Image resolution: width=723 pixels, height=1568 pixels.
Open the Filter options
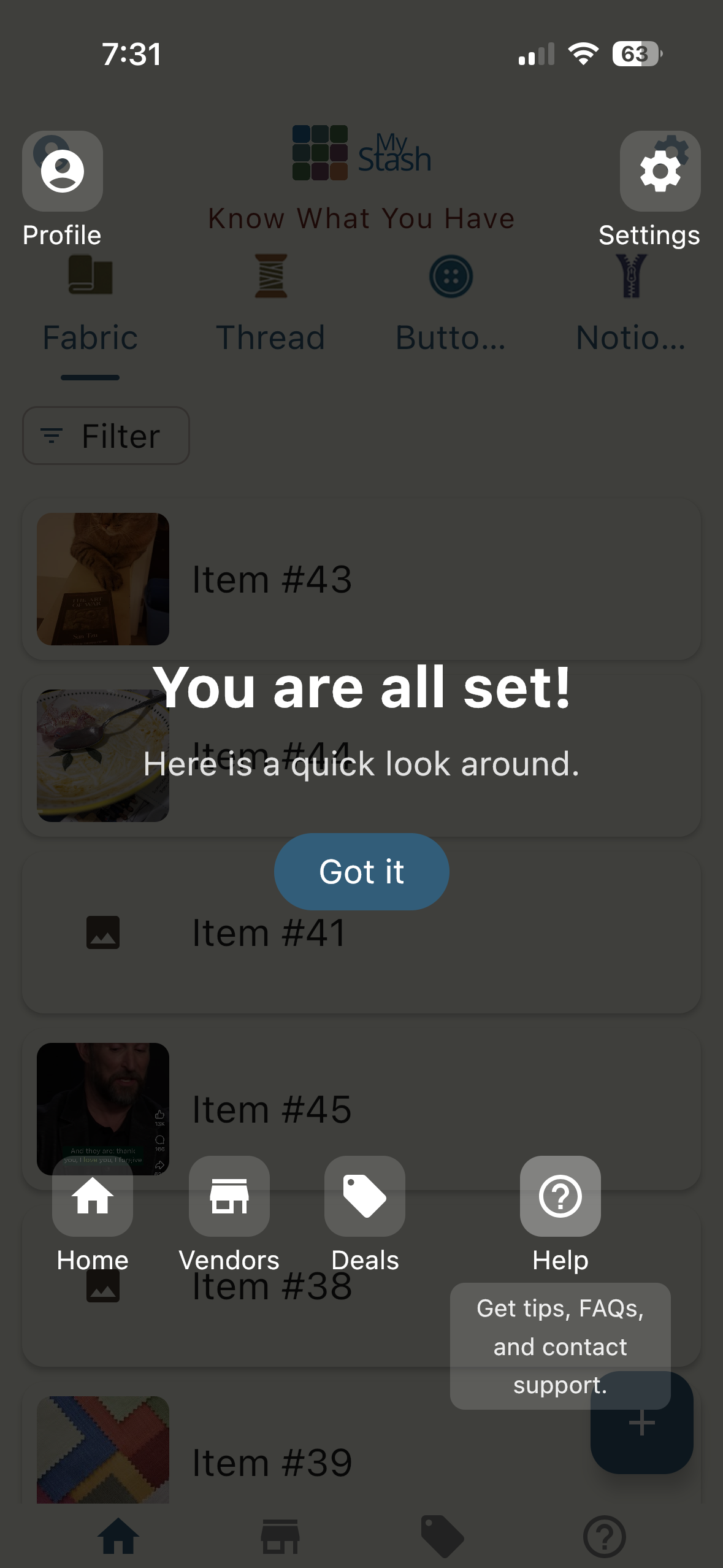(x=105, y=436)
